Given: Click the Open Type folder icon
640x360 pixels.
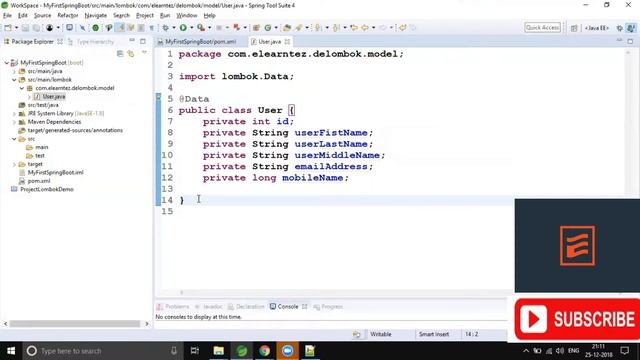Looking at the screenshot, I should [x=287, y=28].
